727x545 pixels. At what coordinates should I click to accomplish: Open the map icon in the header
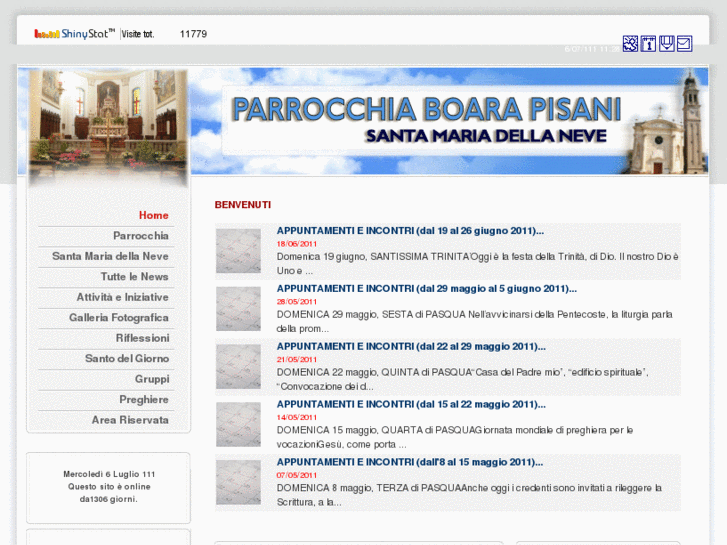tap(630, 44)
